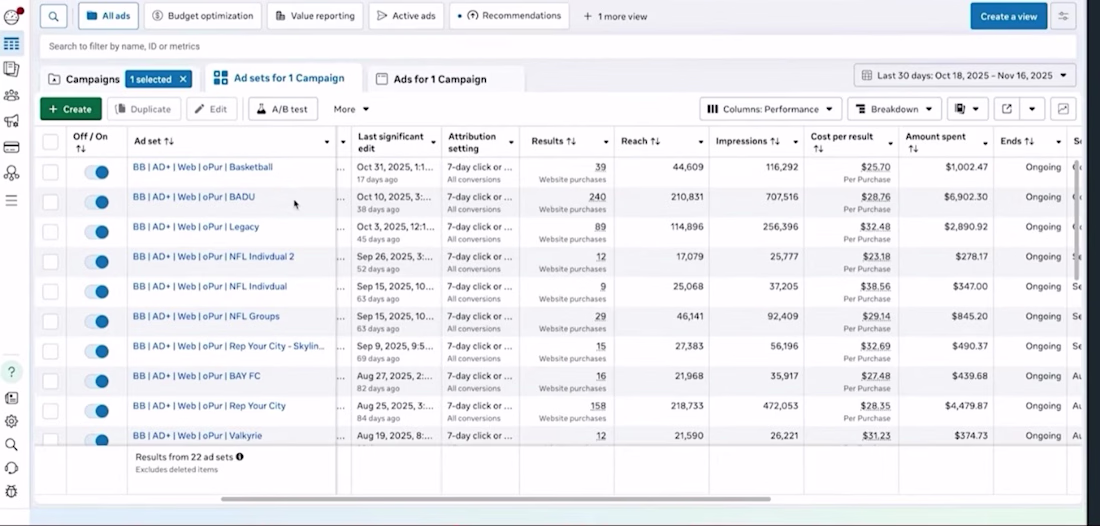Open the all tools hamburger icon
The width and height of the screenshot is (1100, 526).
pos(11,201)
